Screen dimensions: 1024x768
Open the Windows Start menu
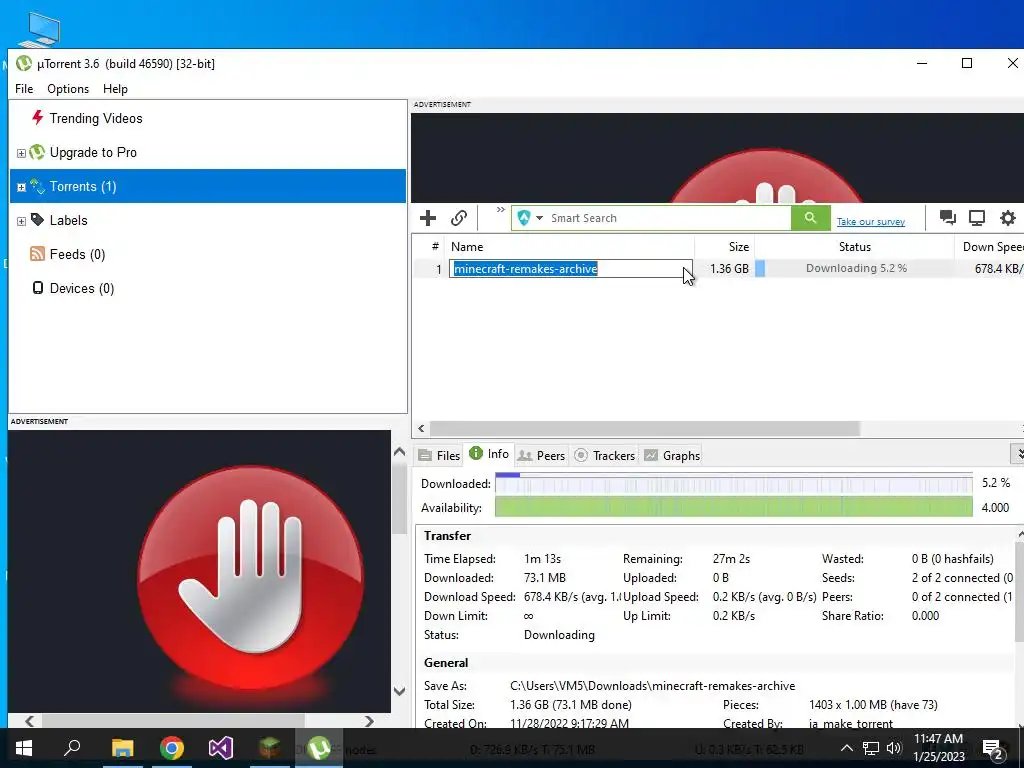24,748
